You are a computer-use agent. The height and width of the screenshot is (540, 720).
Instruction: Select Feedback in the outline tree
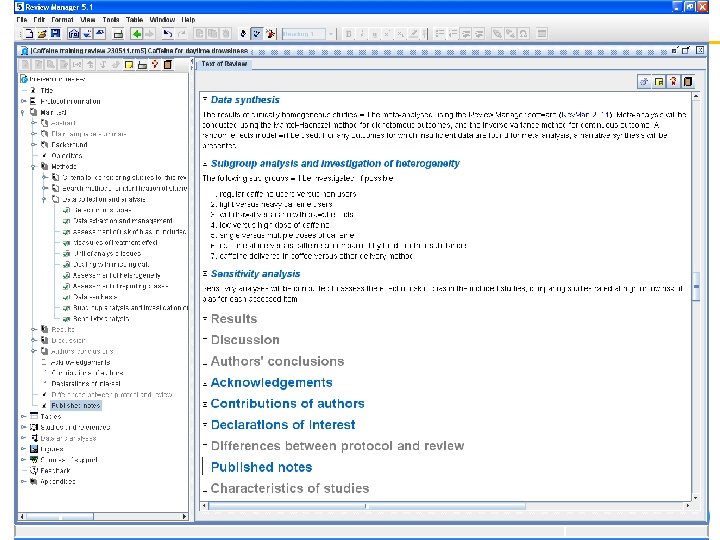[x=55, y=470]
